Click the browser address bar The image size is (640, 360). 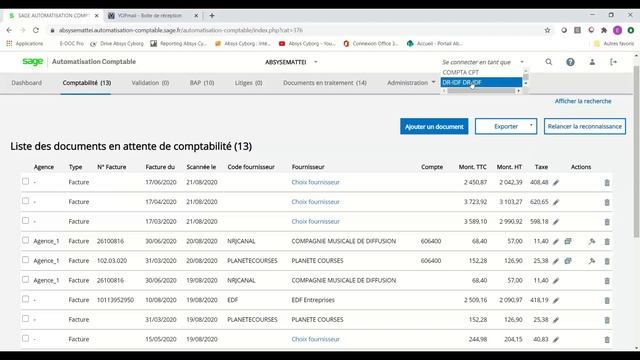pyautogui.click(x=294, y=30)
